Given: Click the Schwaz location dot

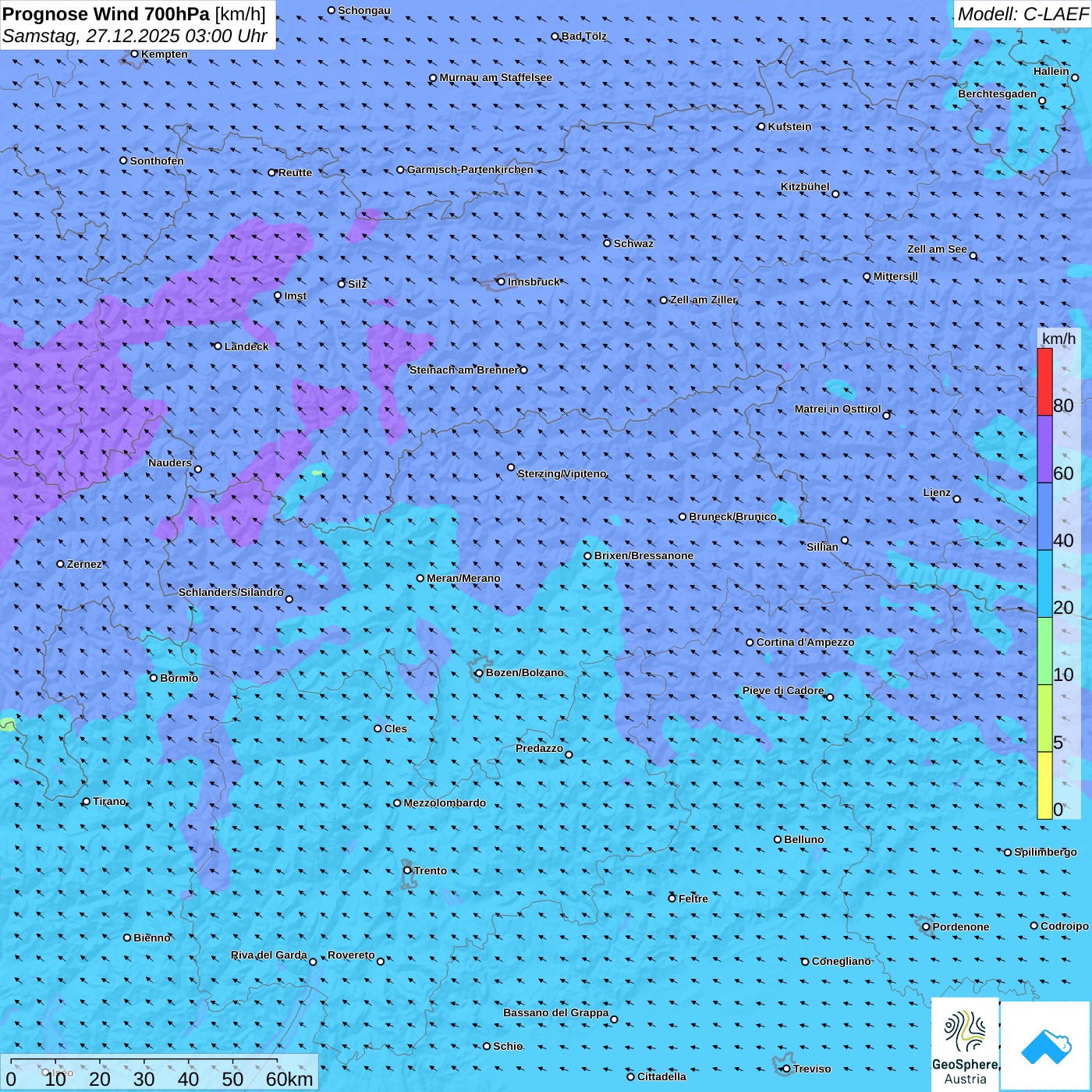Looking at the screenshot, I should pos(607,243).
